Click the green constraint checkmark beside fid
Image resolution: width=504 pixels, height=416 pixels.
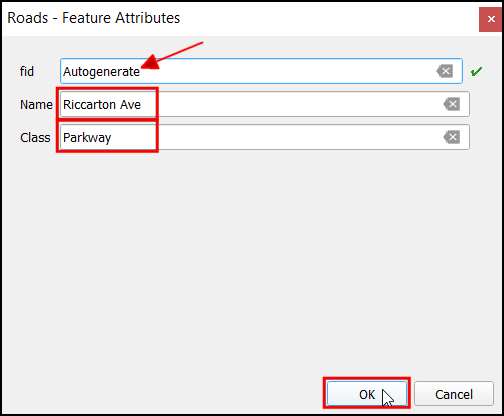point(476,71)
